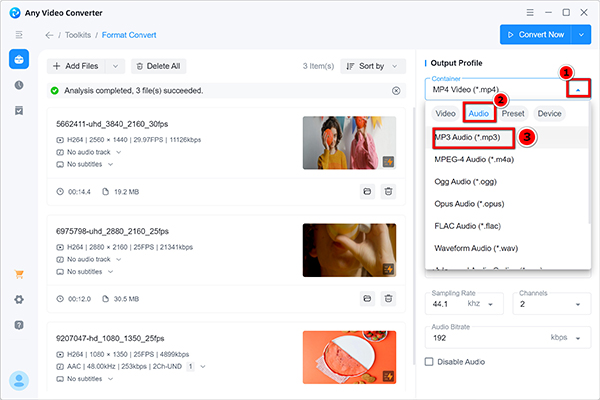Select FLAC Audio (*.flac) format
600x400 pixels.
(x=507, y=226)
